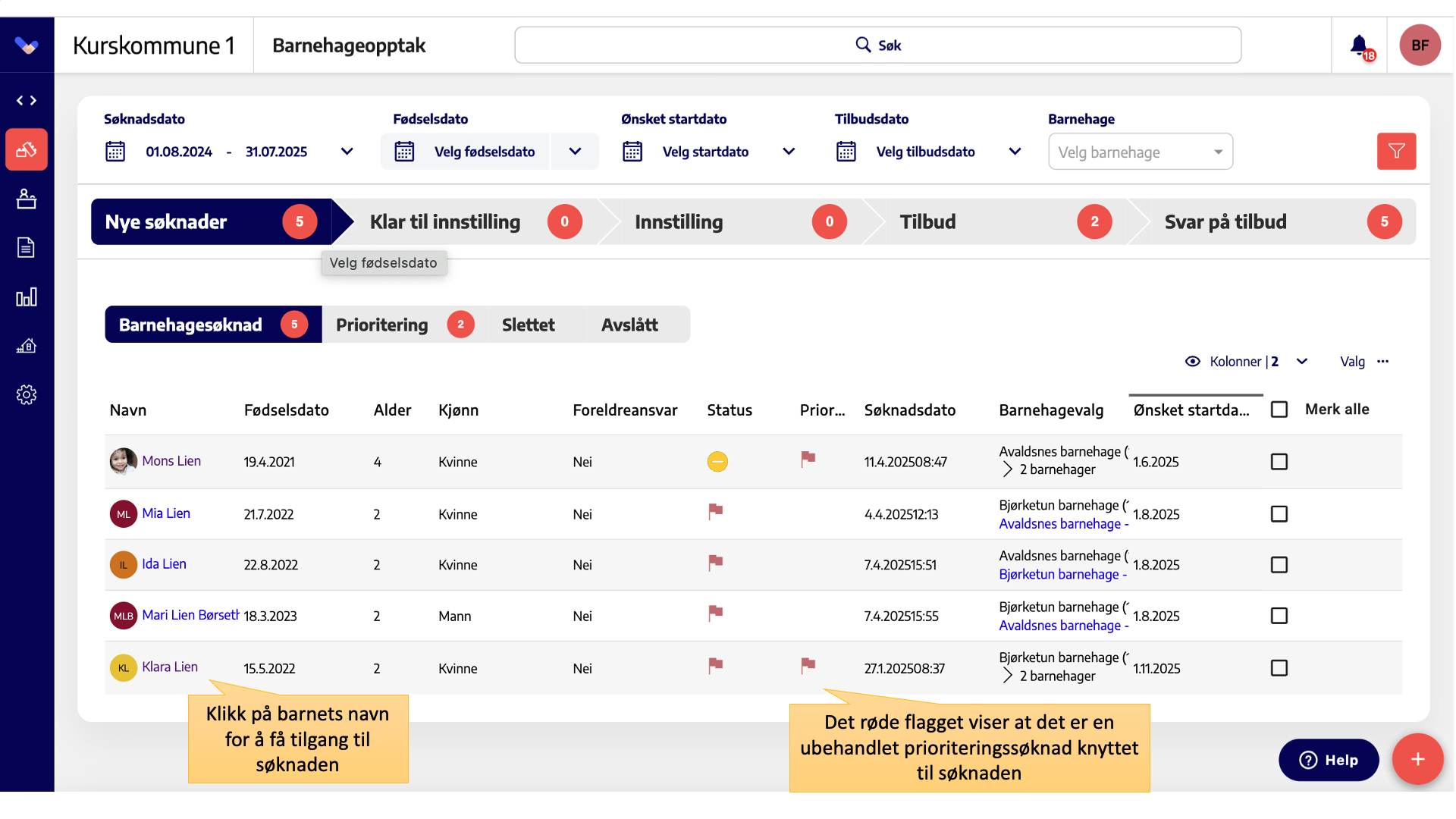The width and height of the screenshot is (1456, 819).
Task: Check the Merk alle checkbox
Action: click(1279, 409)
